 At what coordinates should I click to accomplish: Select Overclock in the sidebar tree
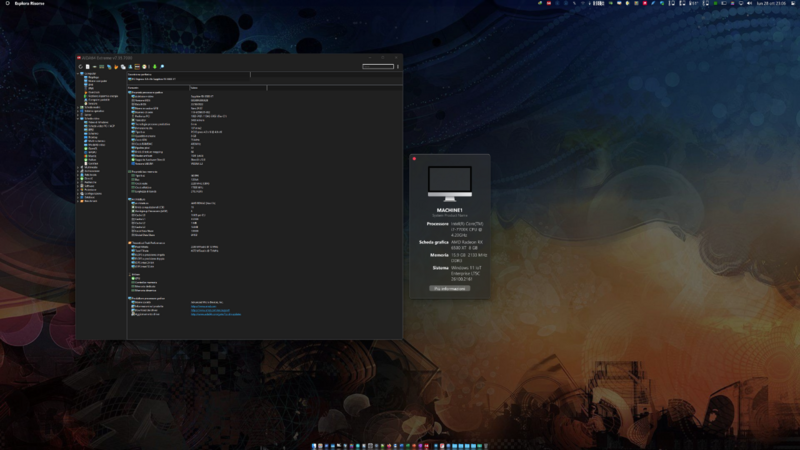coord(94,92)
